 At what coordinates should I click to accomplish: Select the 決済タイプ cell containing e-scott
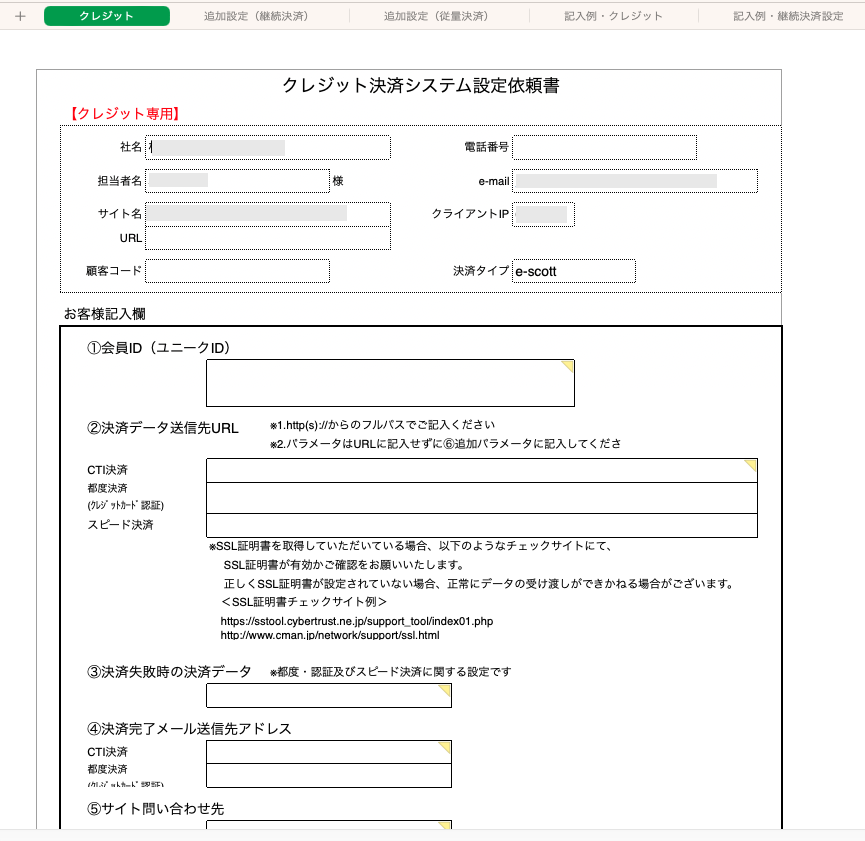tap(574, 271)
